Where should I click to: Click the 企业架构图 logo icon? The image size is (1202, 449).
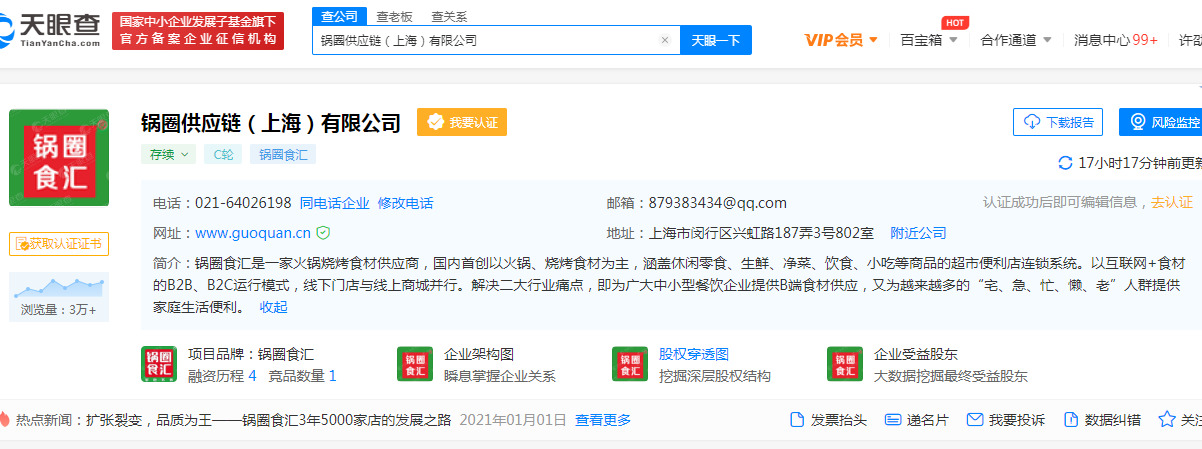(415, 364)
